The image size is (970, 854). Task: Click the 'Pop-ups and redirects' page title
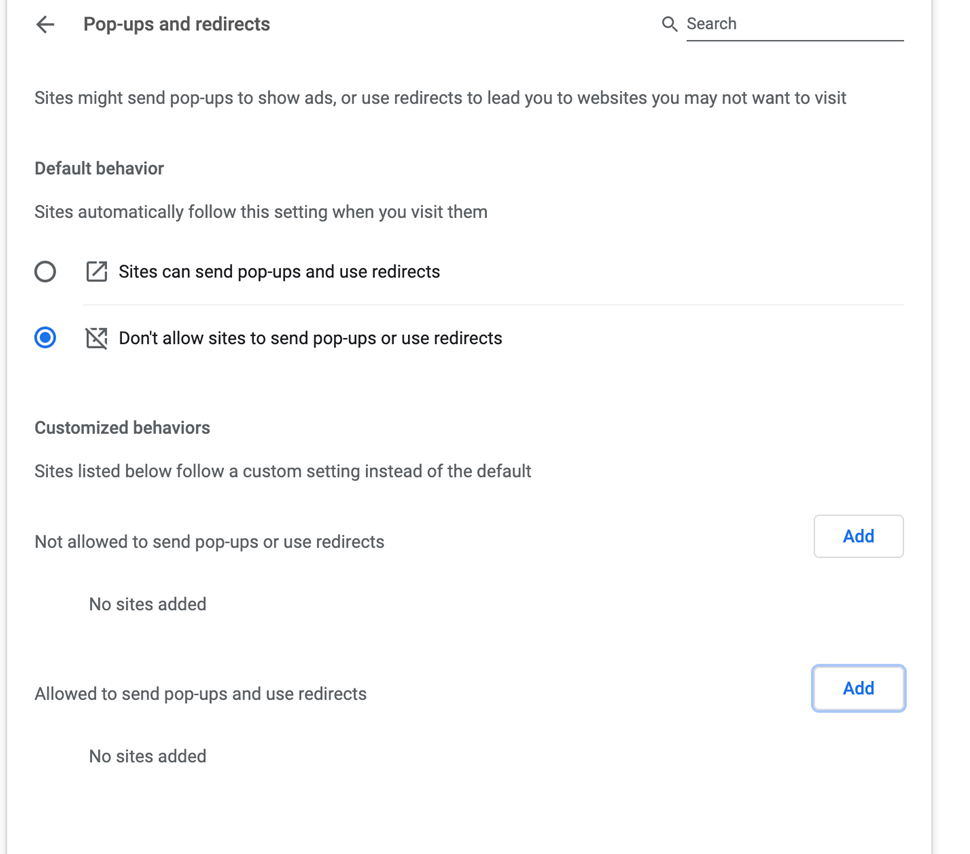click(x=176, y=24)
